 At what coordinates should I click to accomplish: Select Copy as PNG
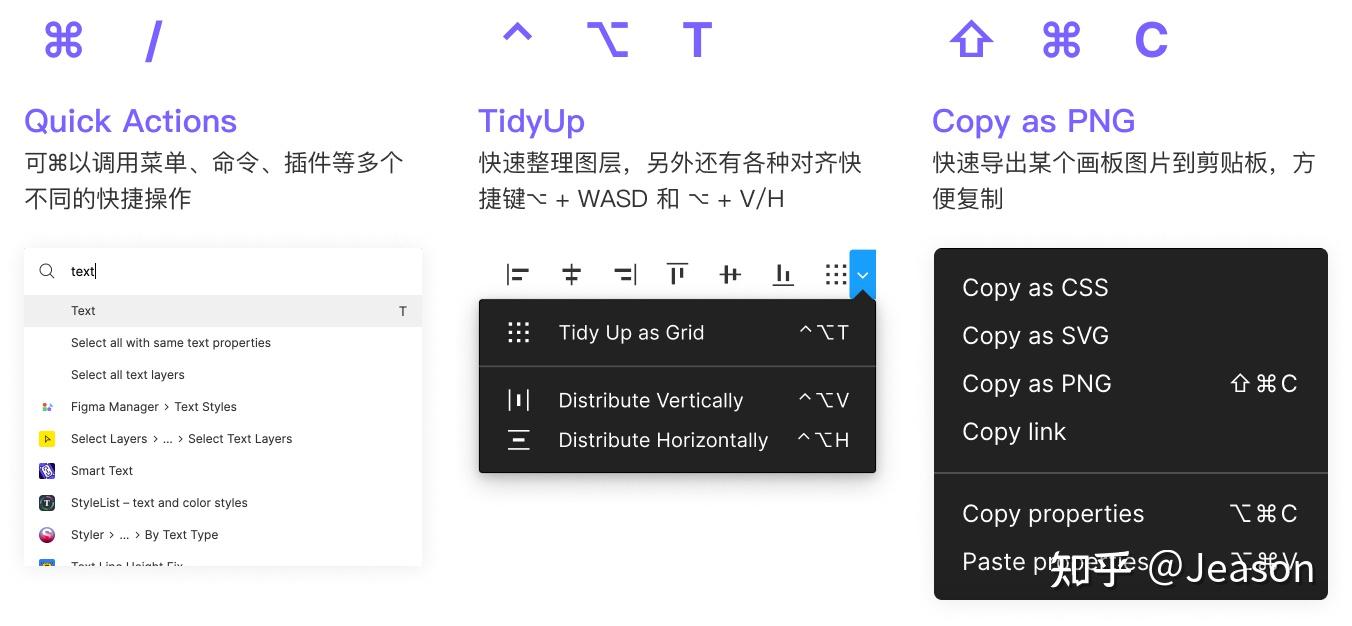coord(1130,384)
